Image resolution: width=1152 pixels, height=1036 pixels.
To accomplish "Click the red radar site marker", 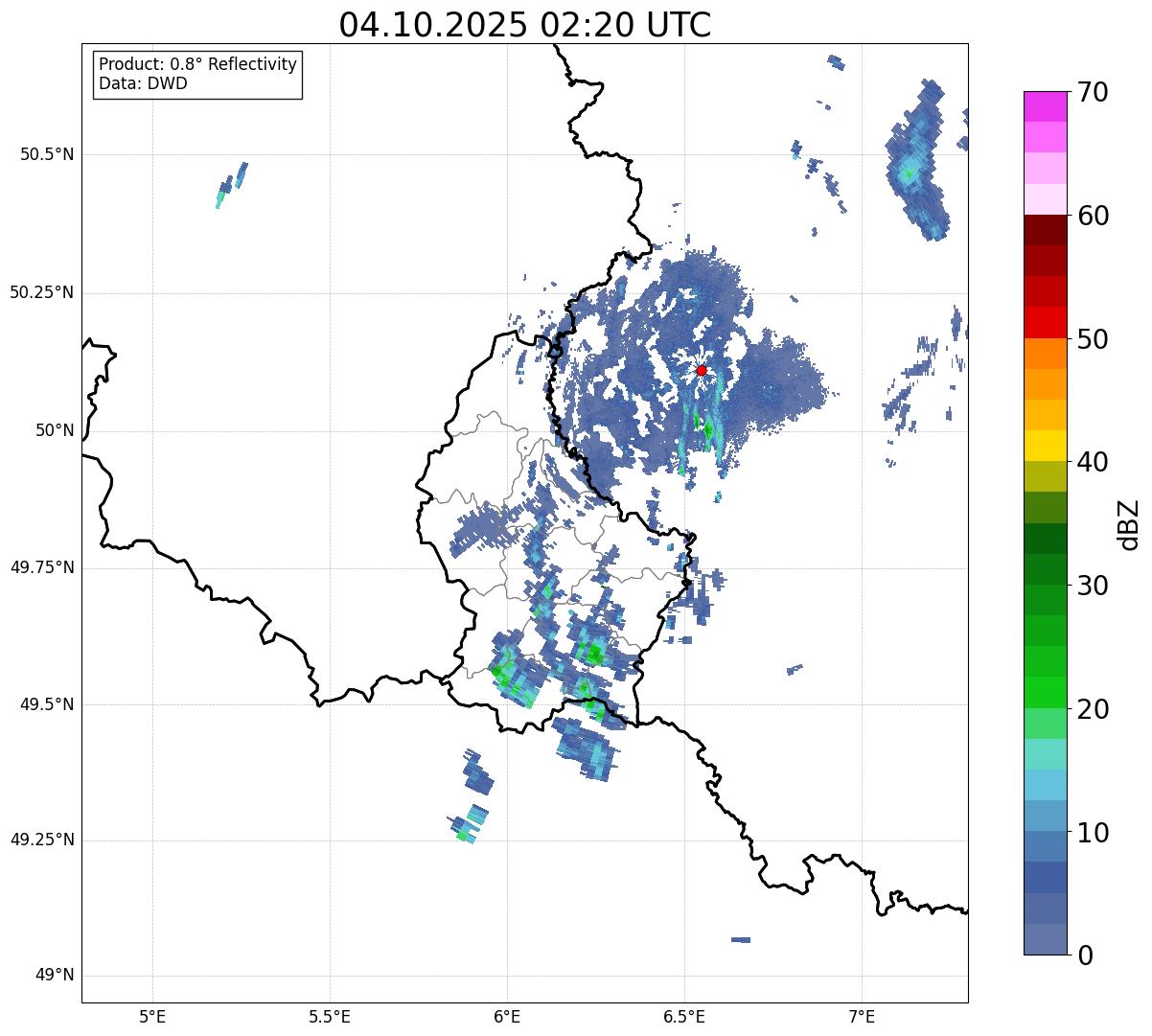I will 702,370.
